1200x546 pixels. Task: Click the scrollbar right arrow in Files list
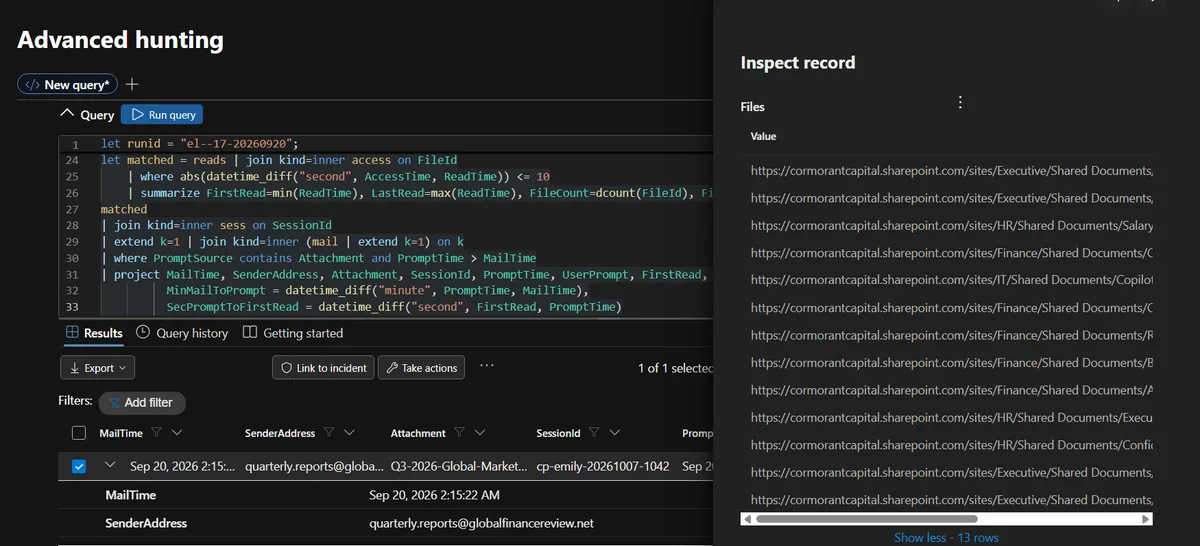point(1147,519)
